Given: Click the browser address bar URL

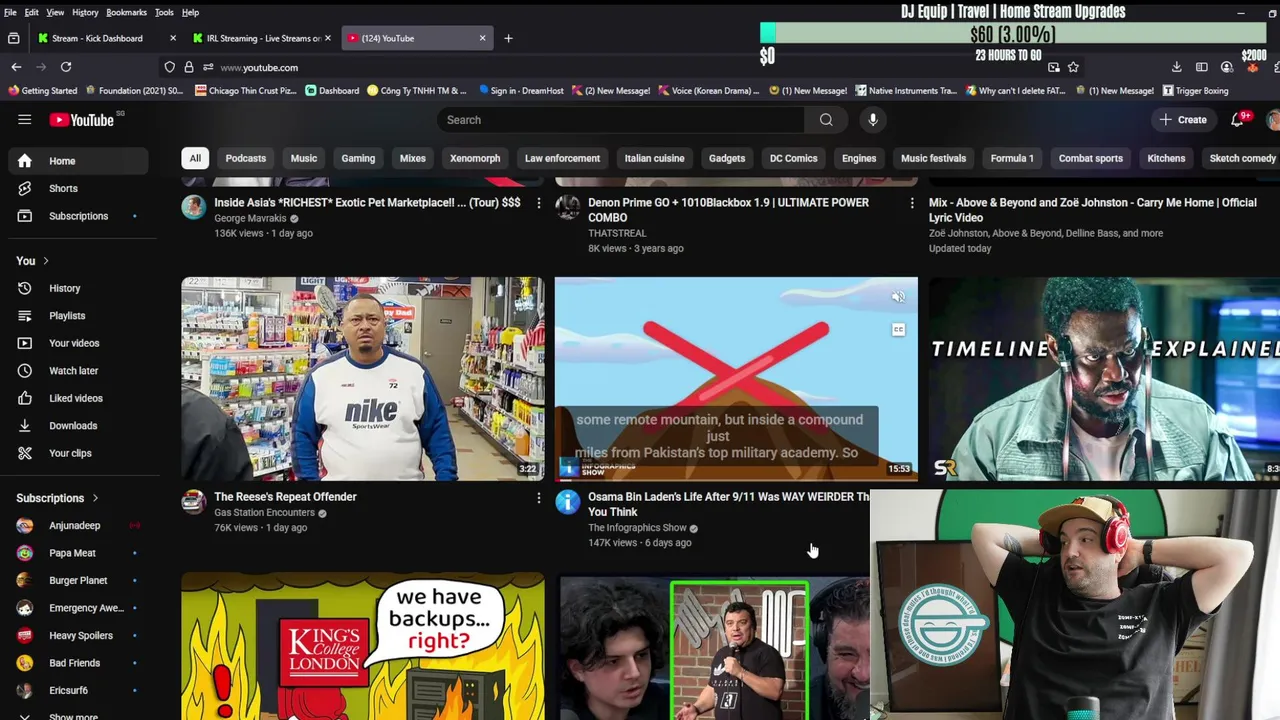Looking at the screenshot, I should [259, 67].
